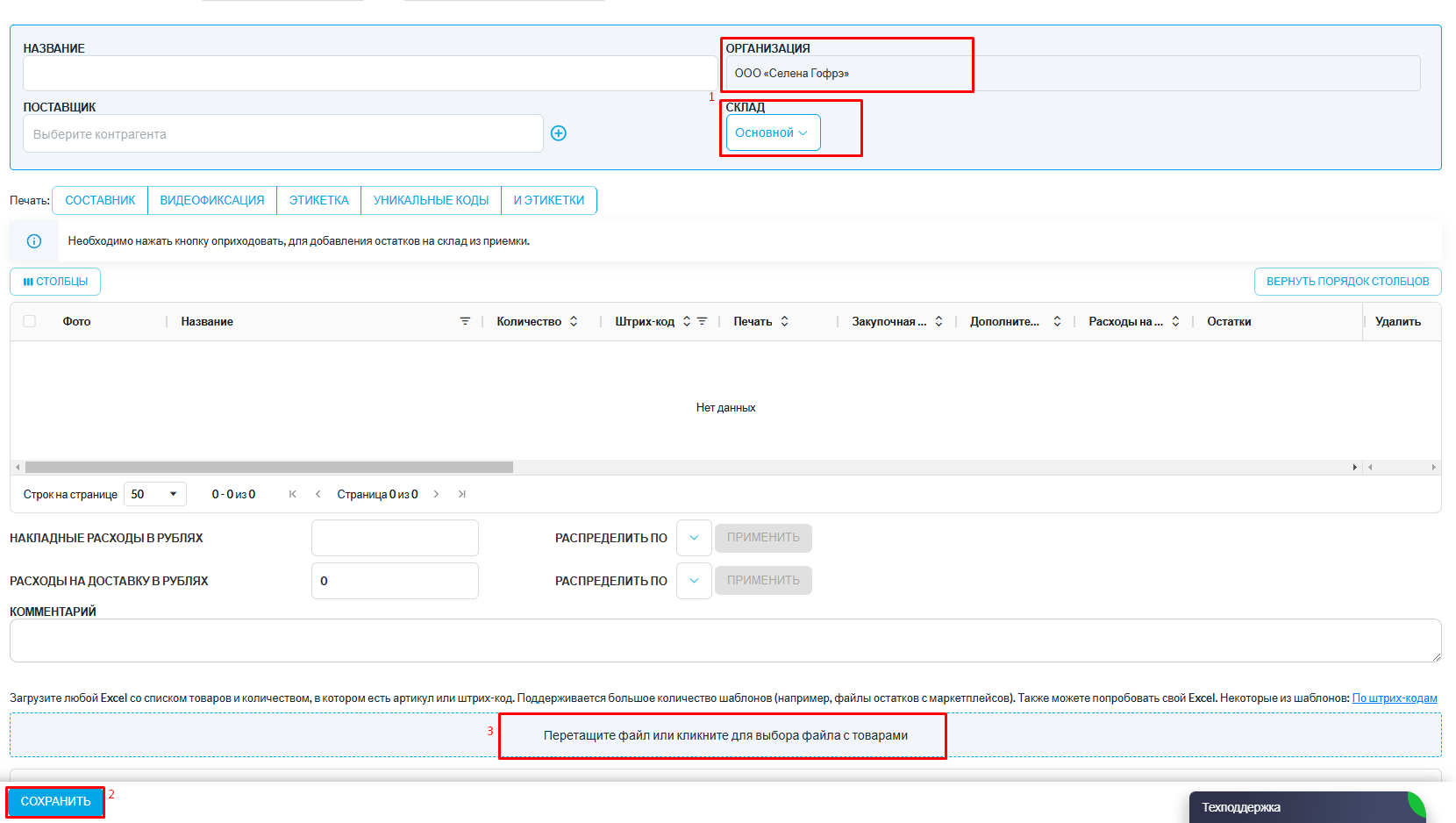Focus the Накладные расходы input field
This screenshot has width=1456, height=823.
click(x=395, y=538)
